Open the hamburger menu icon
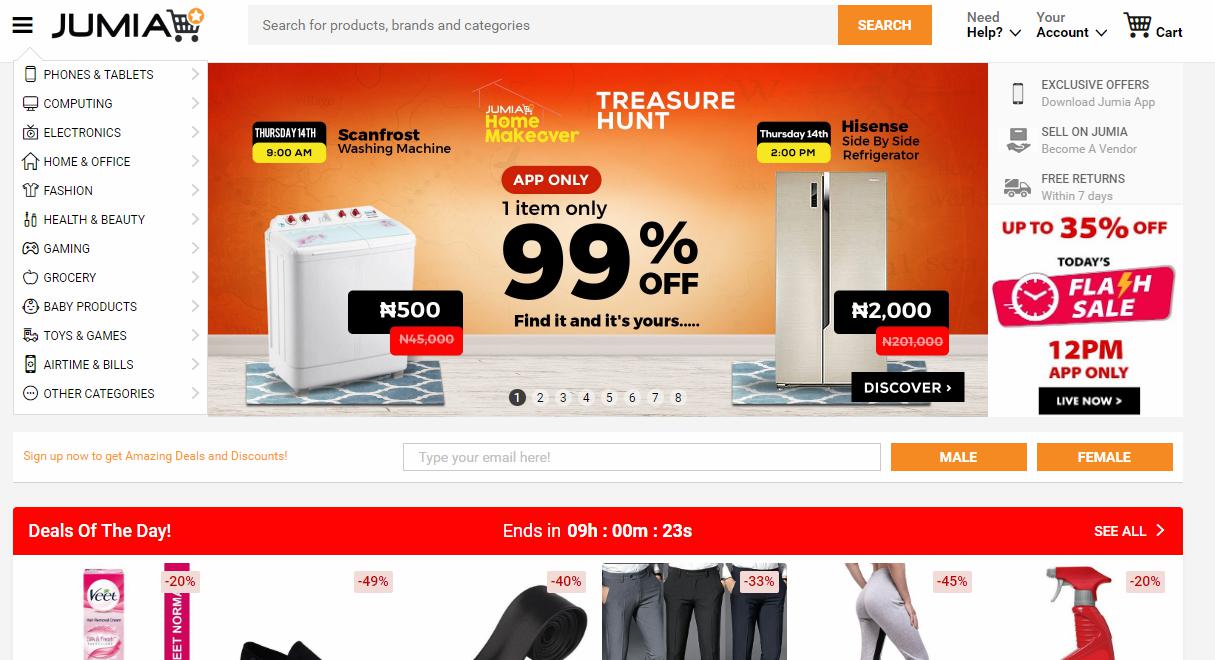The height and width of the screenshot is (660, 1215). [22, 26]
